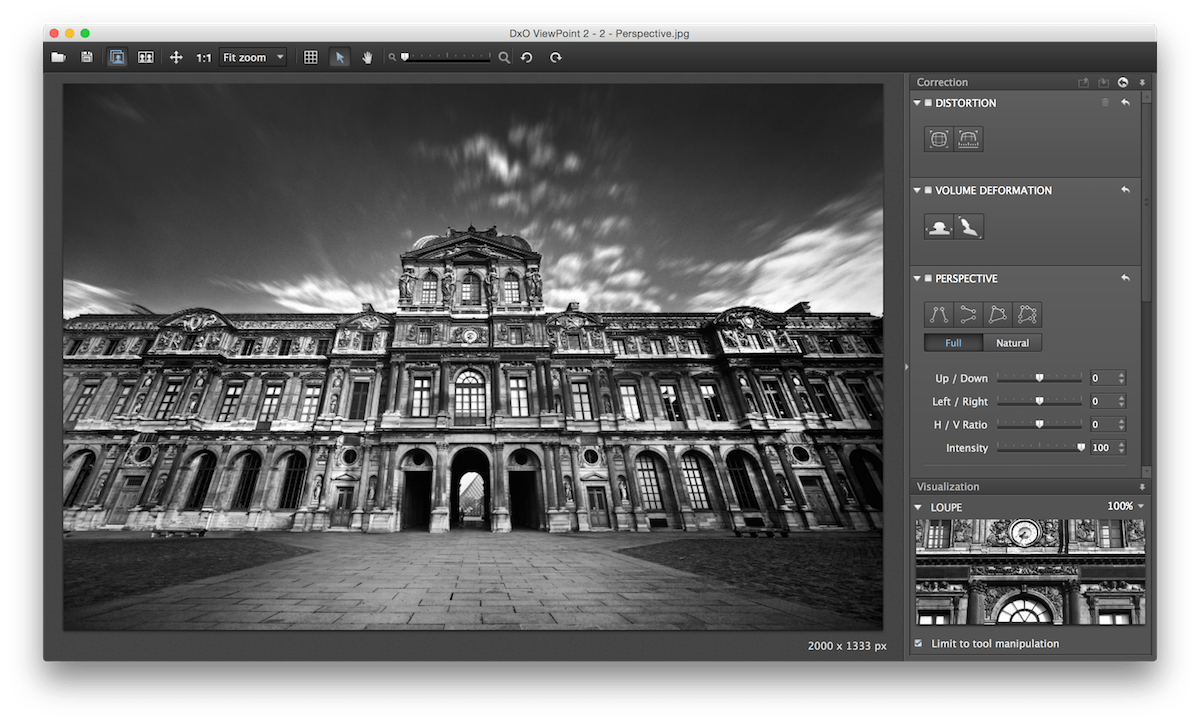Set zoom to 1:1
This screenshot has width=1200, height=723.
(x=204, y=58)
